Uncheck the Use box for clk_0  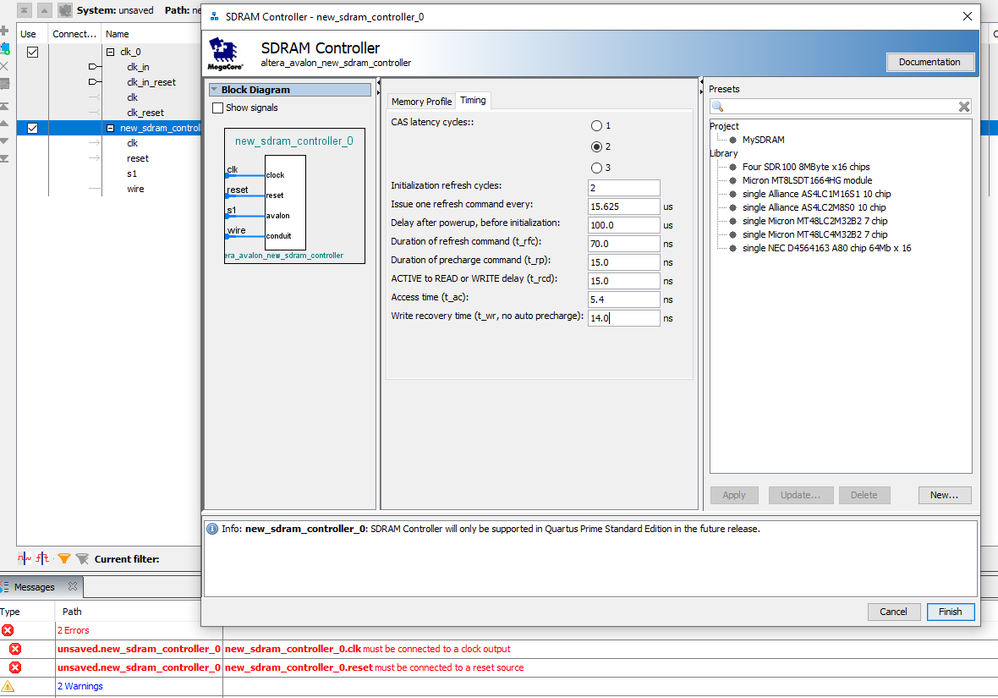pos(32,52)
